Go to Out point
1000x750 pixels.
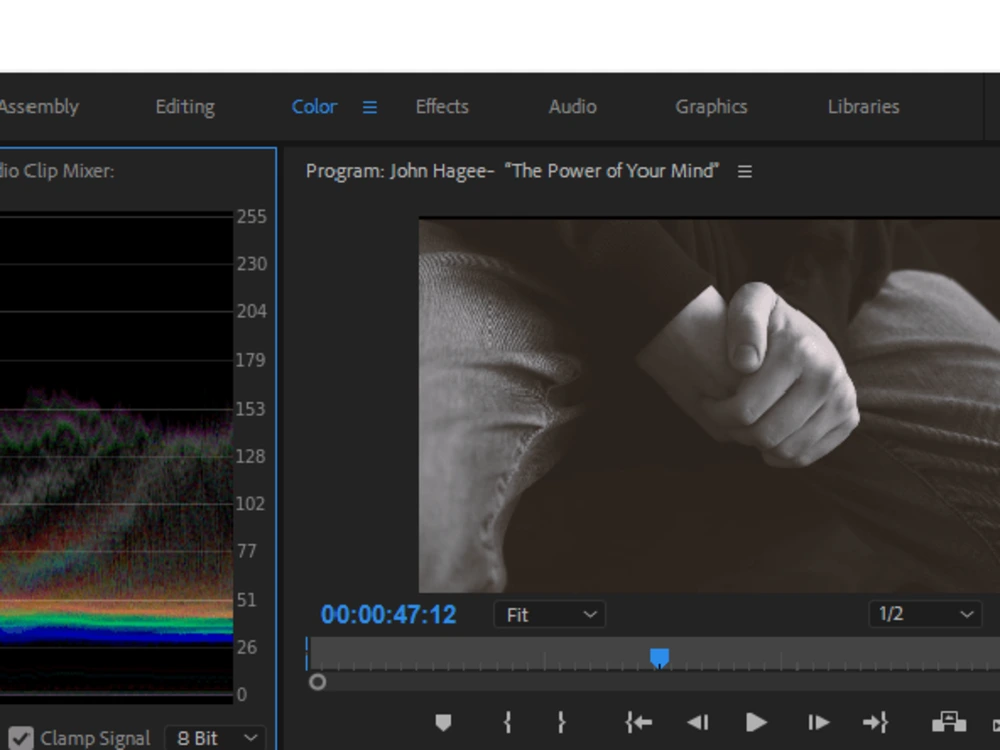875,723
